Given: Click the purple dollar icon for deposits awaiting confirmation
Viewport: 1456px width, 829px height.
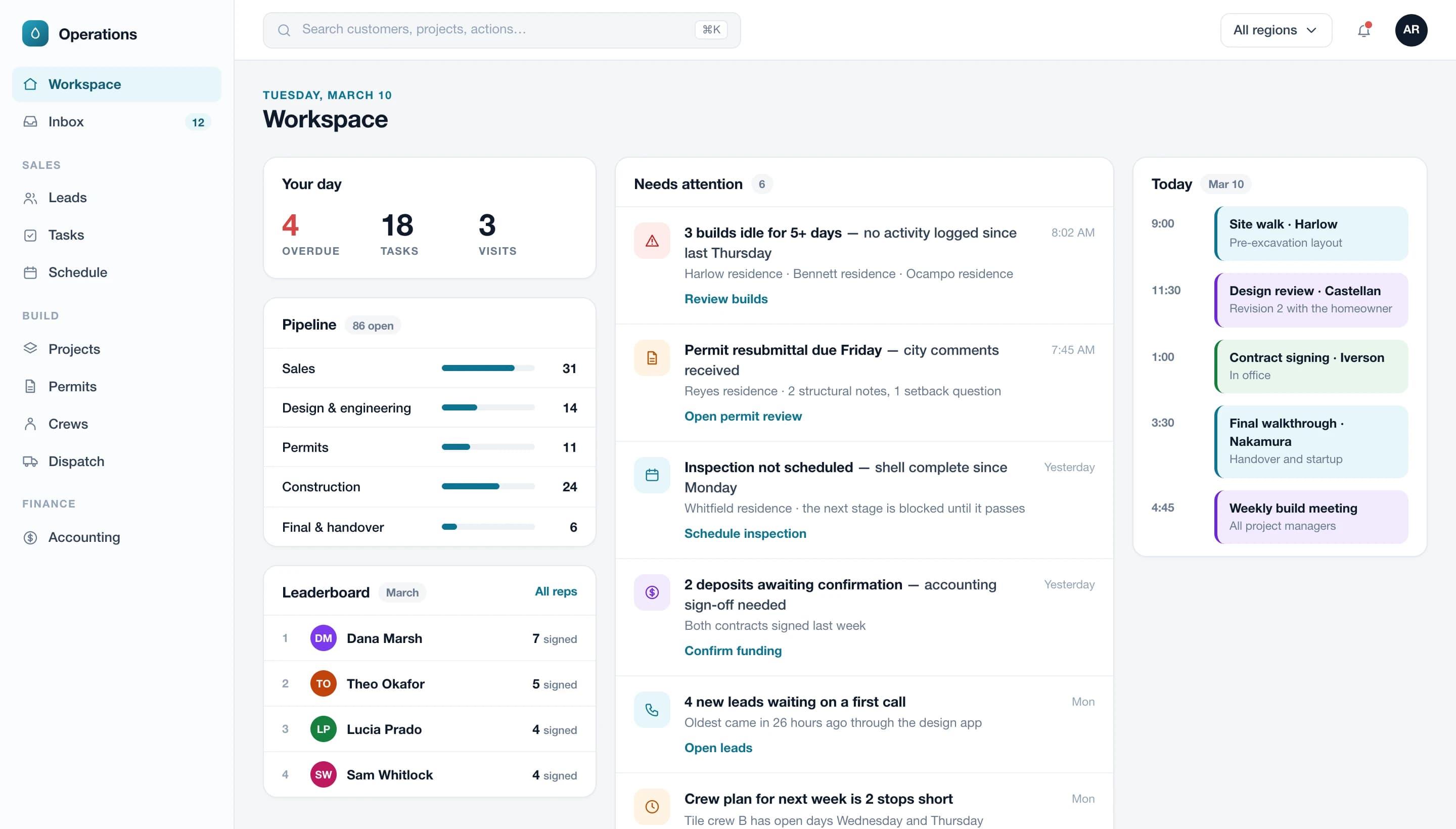Looking at the screenshot, I should coord(652,593).
